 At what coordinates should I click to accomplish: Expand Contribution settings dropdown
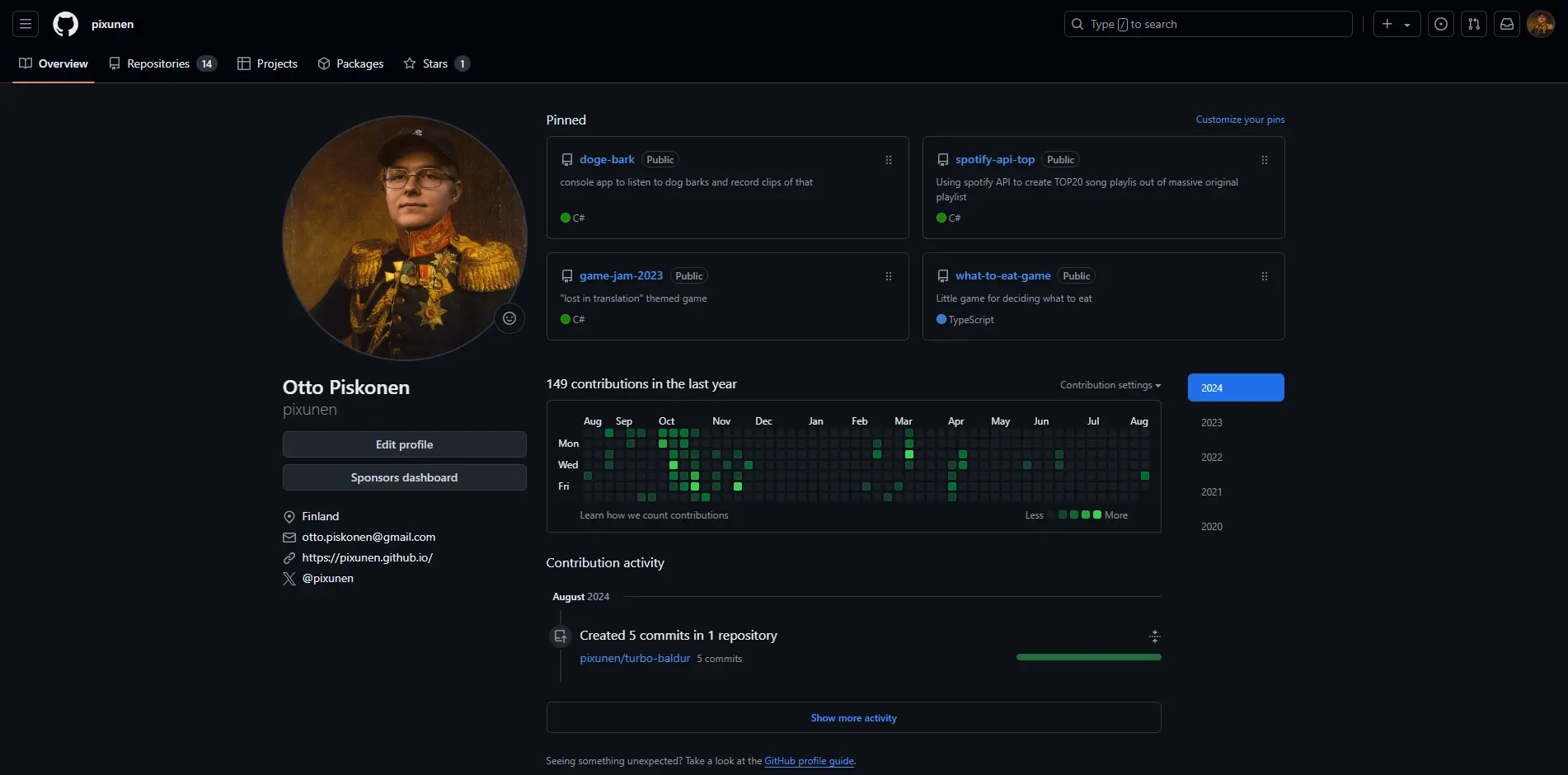click(x=1110, y=385)
